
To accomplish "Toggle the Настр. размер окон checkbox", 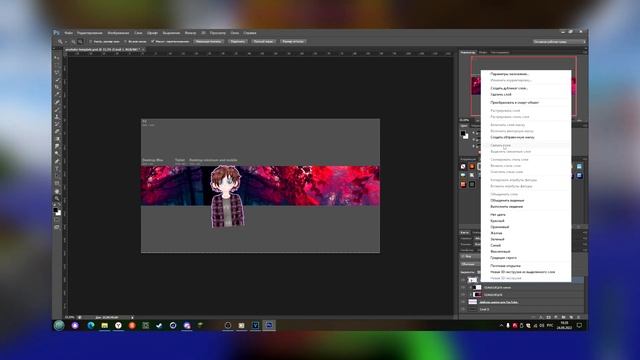I will click(91, 42).
